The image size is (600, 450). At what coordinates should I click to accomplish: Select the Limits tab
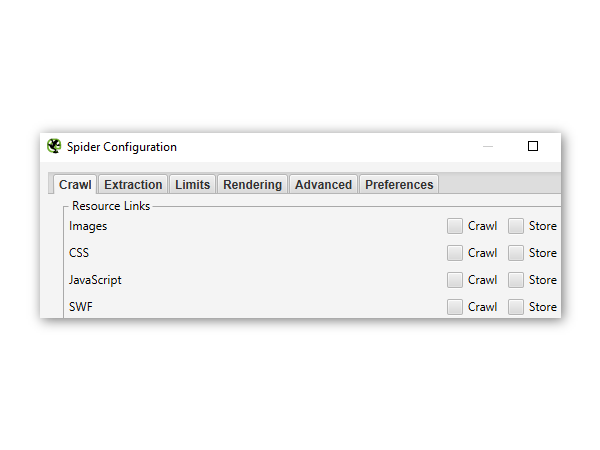click(x=192, y=185)
